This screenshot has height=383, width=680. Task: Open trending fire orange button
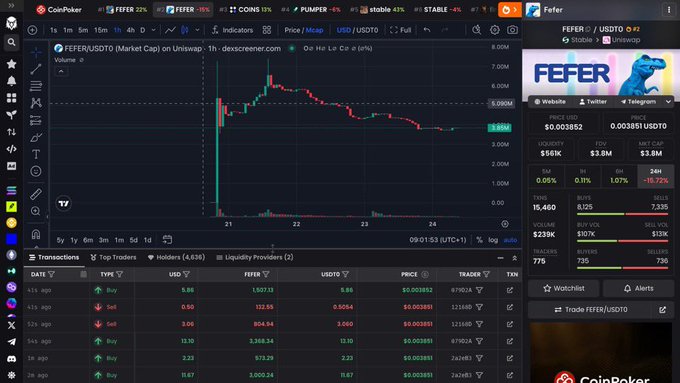510,10
